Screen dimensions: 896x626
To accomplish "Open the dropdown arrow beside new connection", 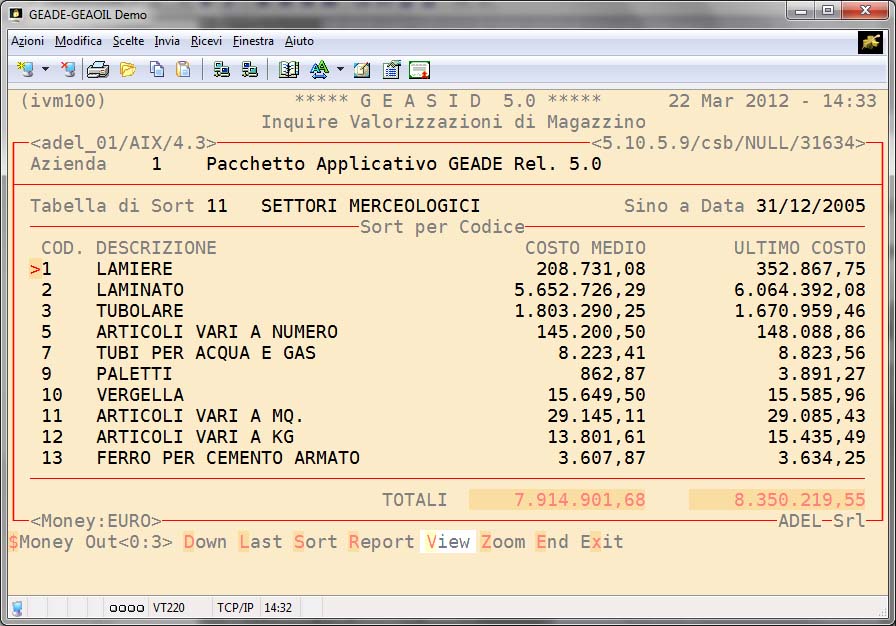I will click(45, 70).
